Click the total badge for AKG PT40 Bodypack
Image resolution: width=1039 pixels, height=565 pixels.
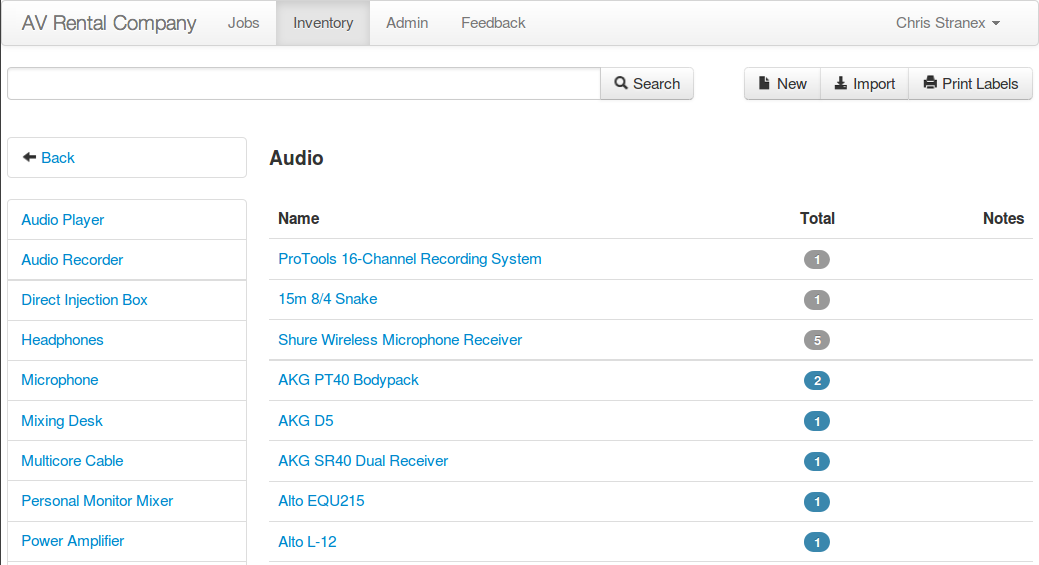pos(816,381)
